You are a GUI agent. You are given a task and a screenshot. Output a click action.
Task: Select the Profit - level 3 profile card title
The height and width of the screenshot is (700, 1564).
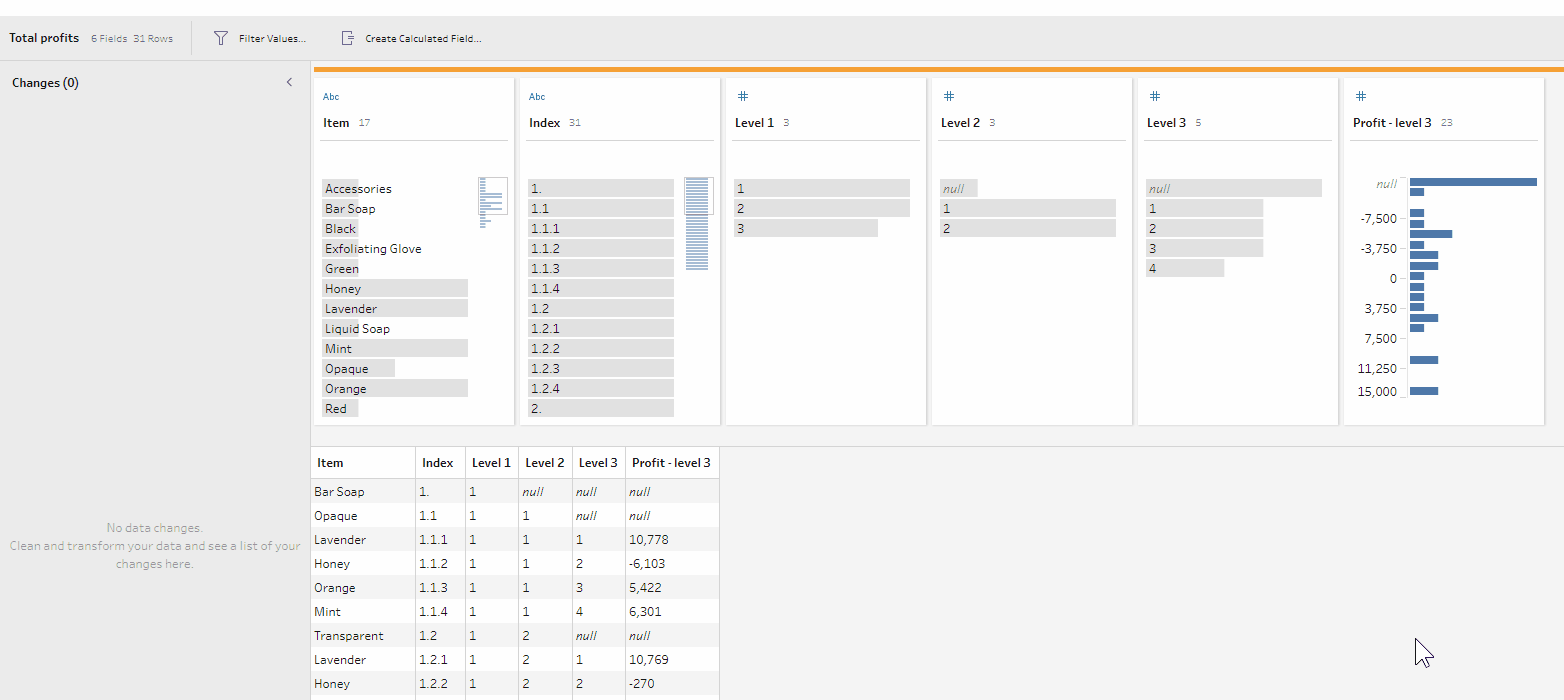1392,123
